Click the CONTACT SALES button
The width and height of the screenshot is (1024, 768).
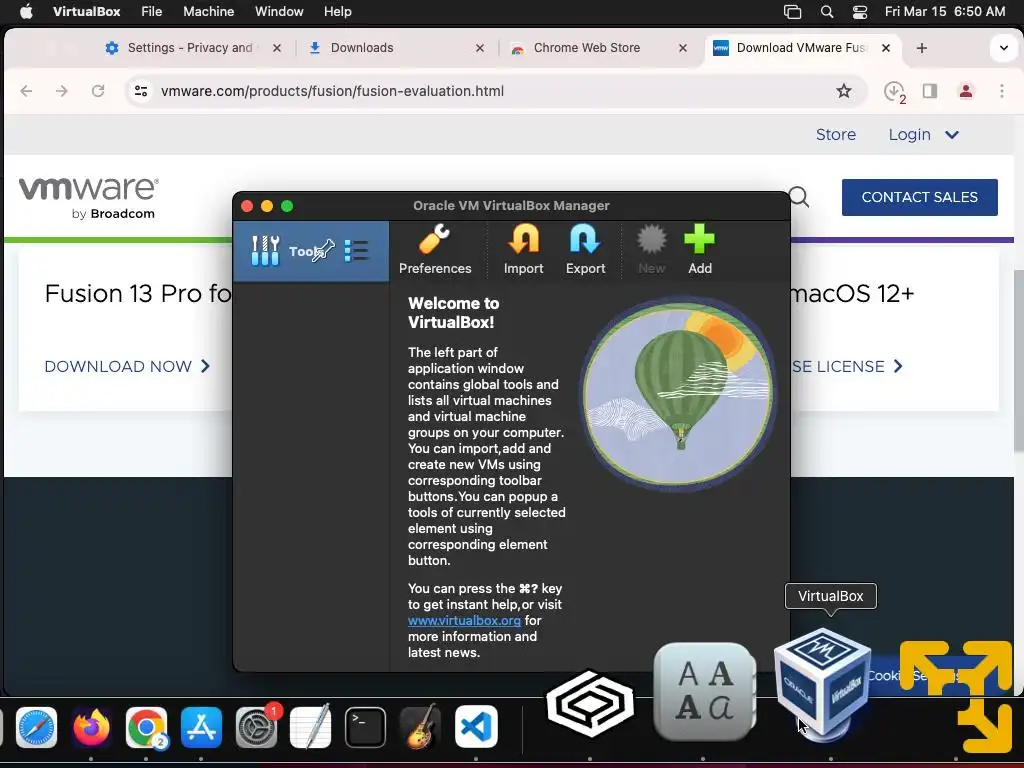(920, 197)
